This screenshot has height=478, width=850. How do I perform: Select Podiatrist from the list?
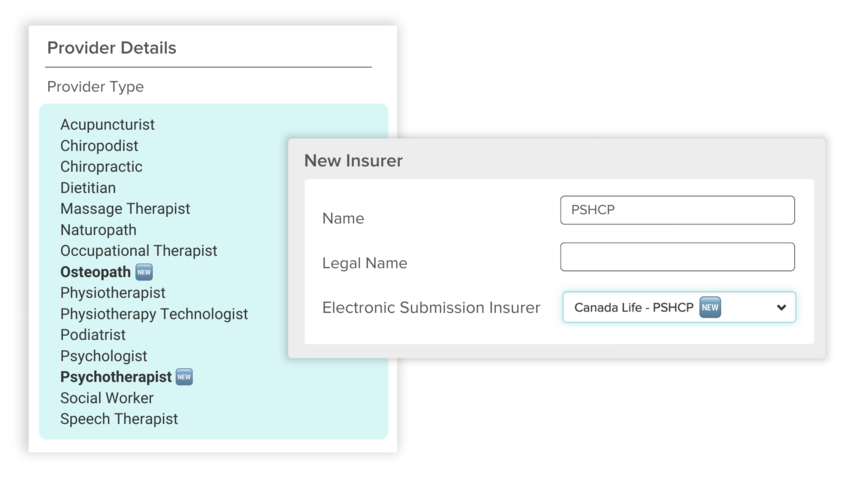coord(95,335)
